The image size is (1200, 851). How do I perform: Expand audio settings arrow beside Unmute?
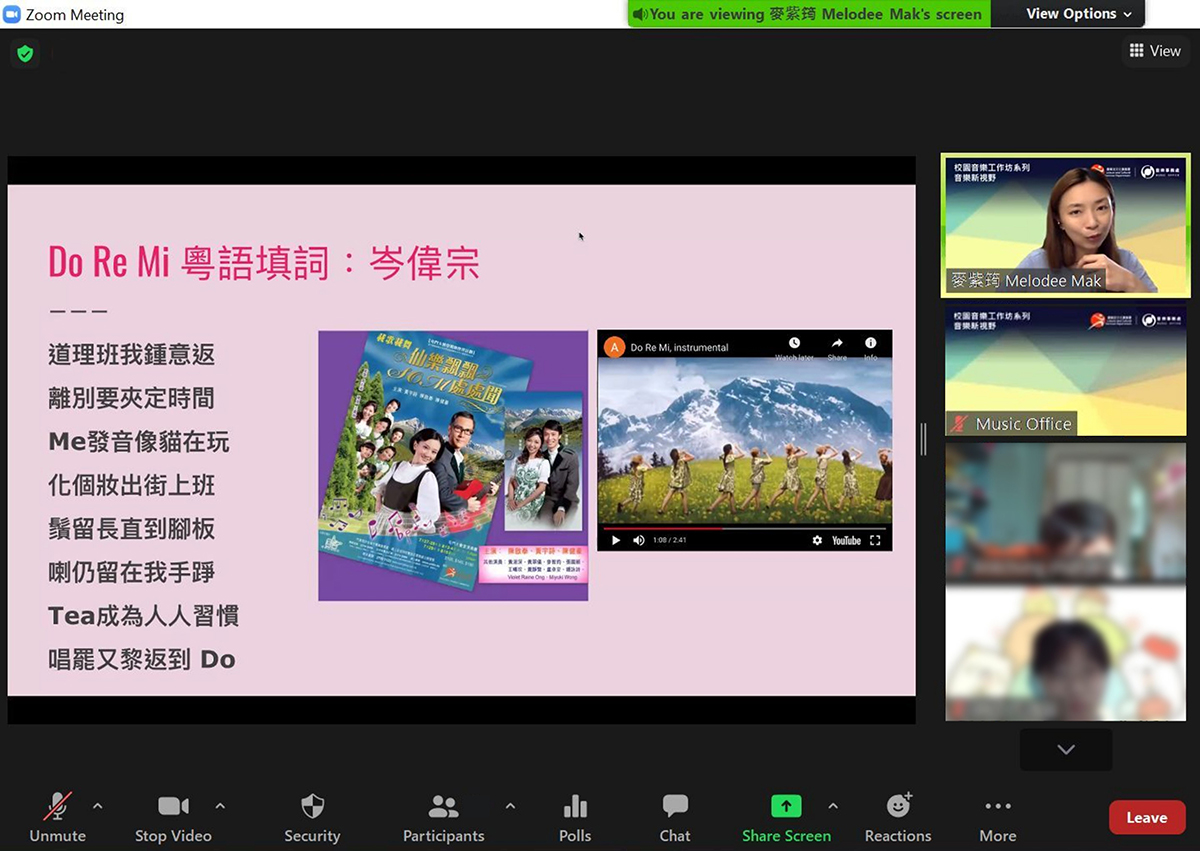click(x=97, y=806)
